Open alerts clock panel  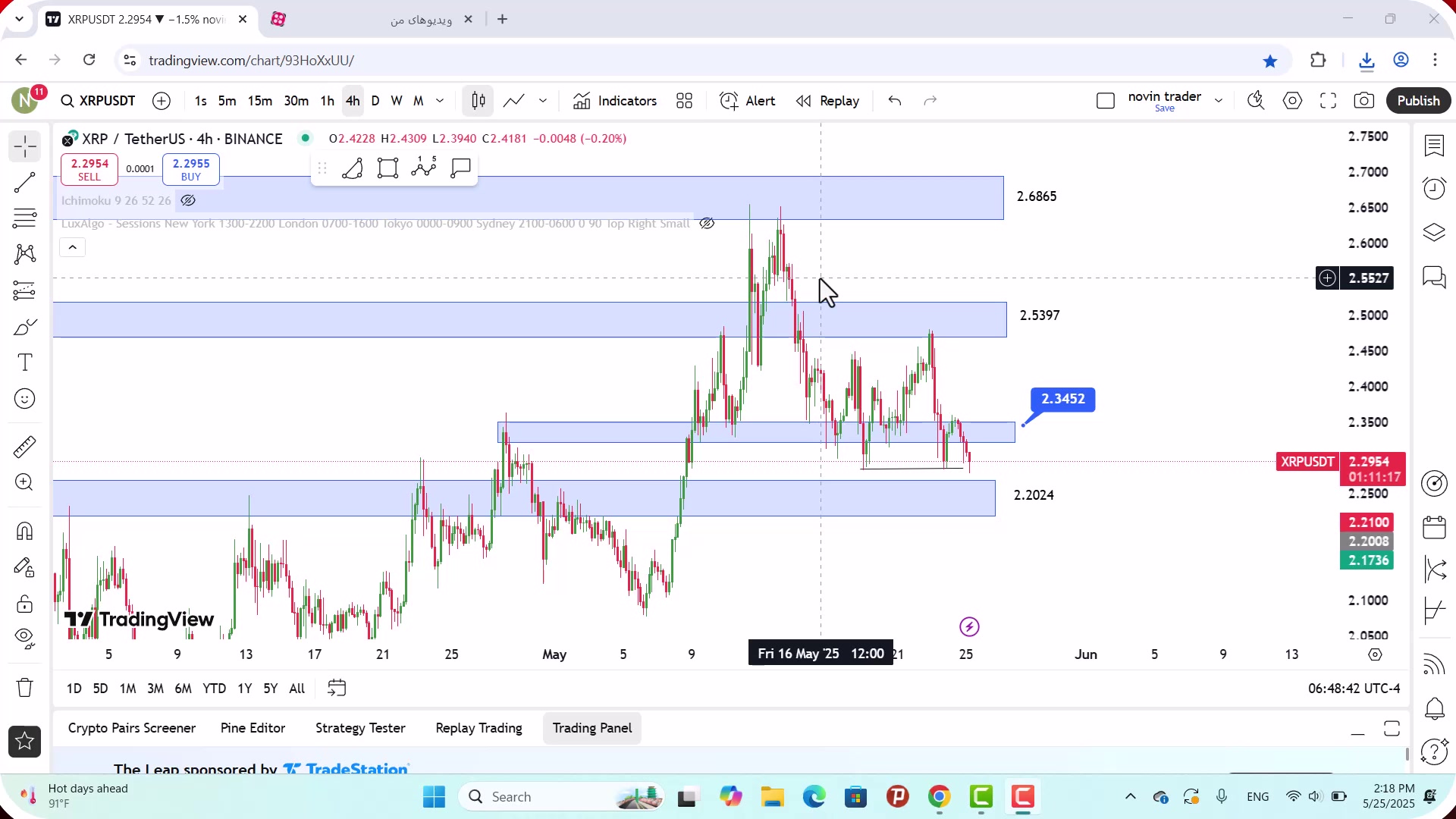(x=1434, y=188)
